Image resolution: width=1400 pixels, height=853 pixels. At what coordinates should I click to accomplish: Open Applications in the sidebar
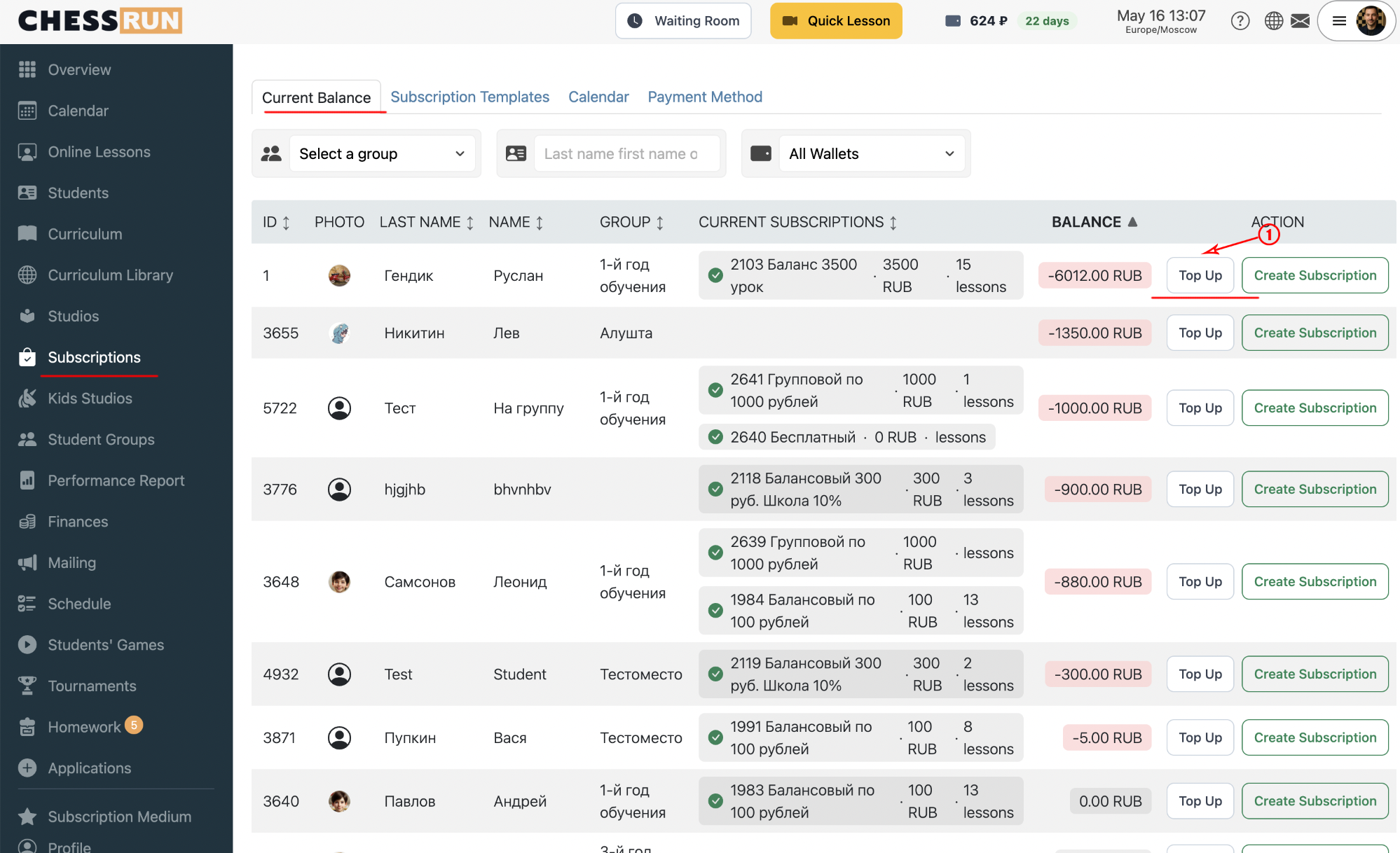click(89, 768)
